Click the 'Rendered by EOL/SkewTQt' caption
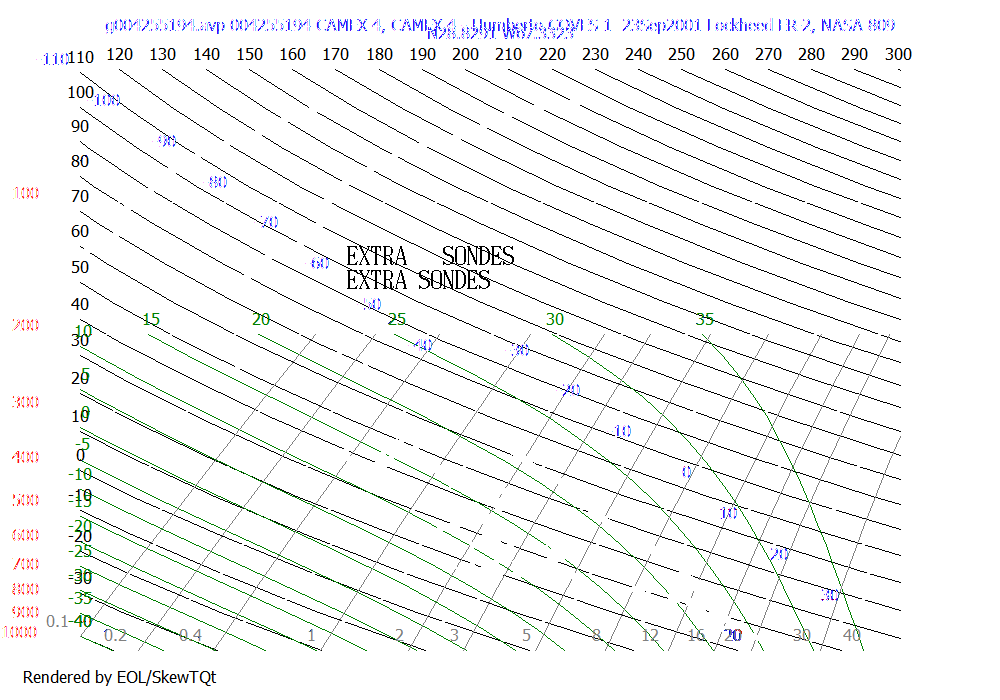Viewport: 1000px width, 700px height. [119, 677]
